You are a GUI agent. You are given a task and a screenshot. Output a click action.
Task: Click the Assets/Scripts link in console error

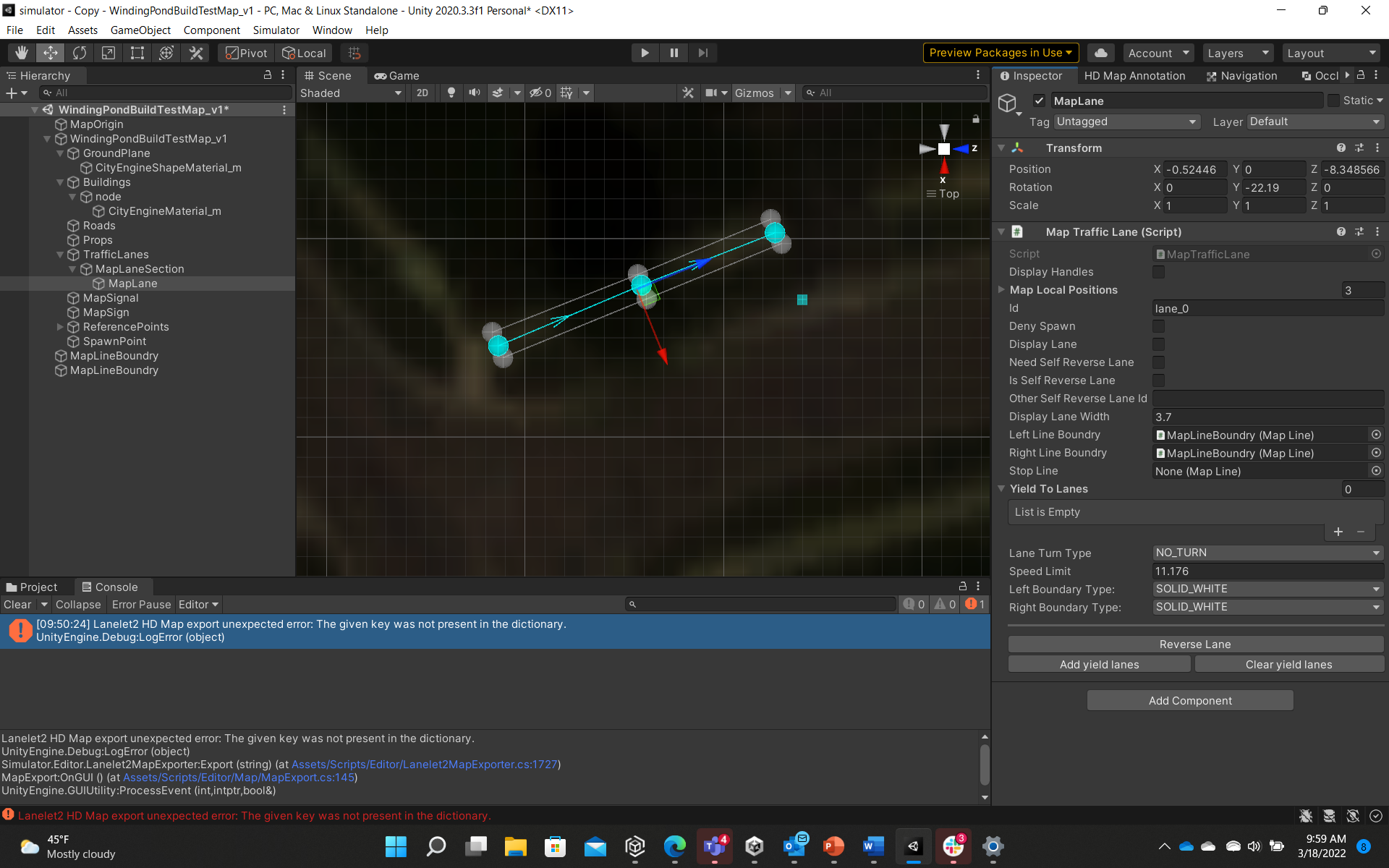click(x=425, y=765)
